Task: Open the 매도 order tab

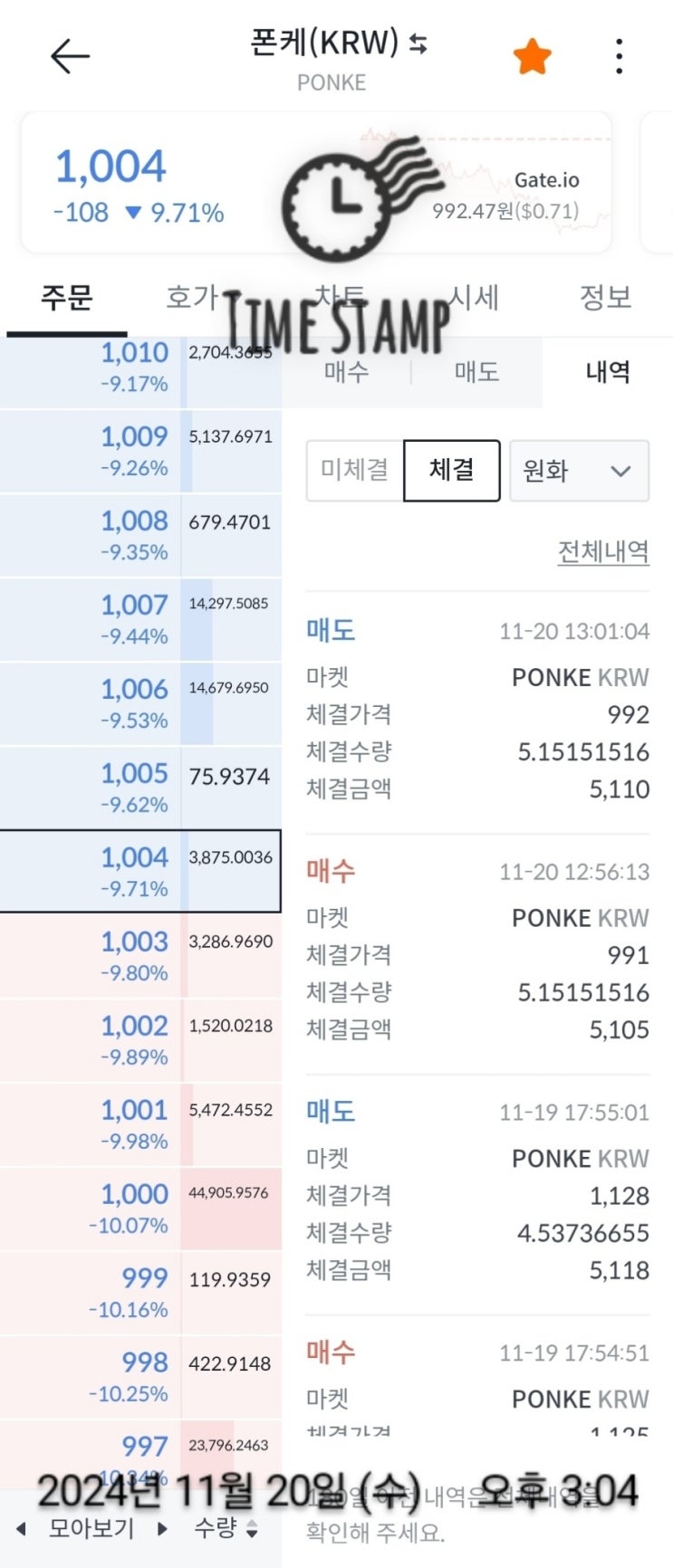Action: (x=476, y=372)
